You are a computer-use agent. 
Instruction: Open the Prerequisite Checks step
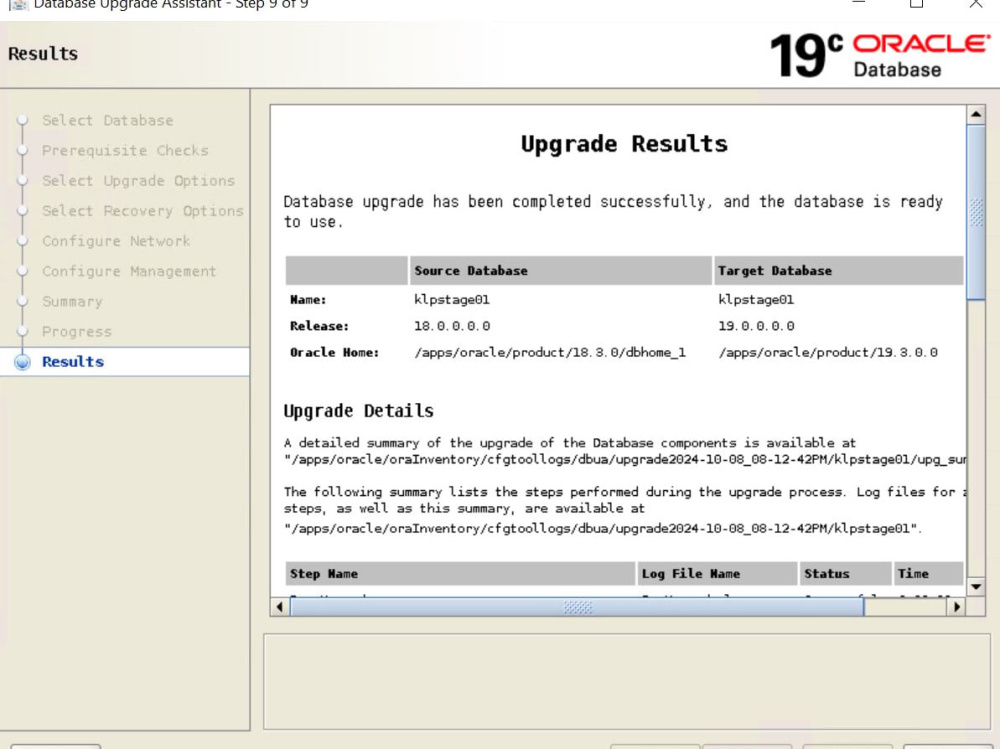[x=125, y=151]
